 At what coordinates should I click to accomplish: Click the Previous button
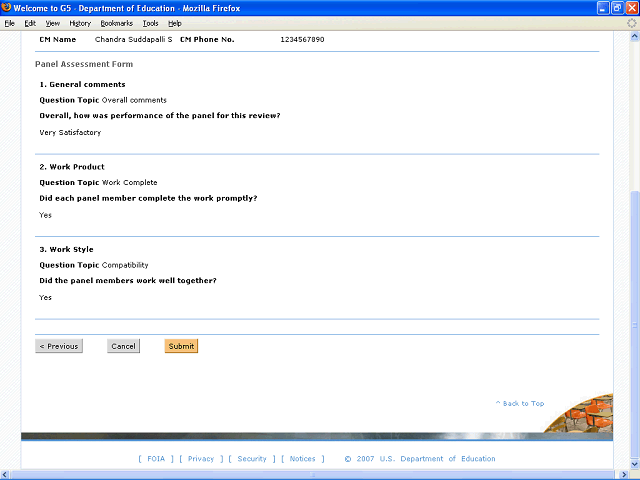coord(59,346)
